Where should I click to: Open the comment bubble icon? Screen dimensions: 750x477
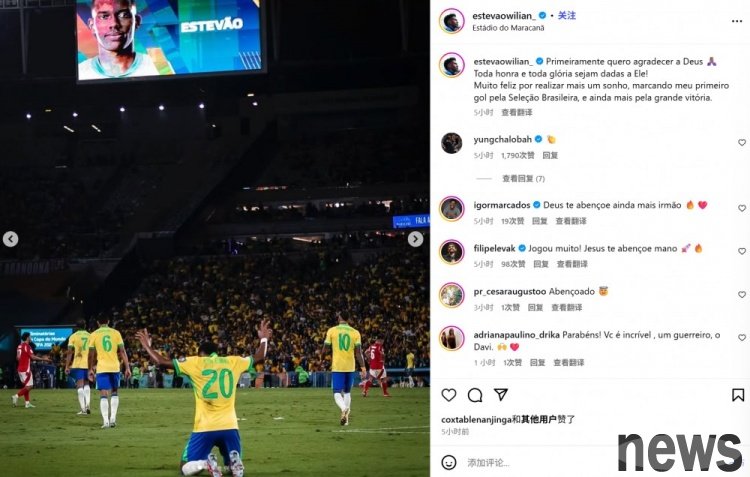475,395
